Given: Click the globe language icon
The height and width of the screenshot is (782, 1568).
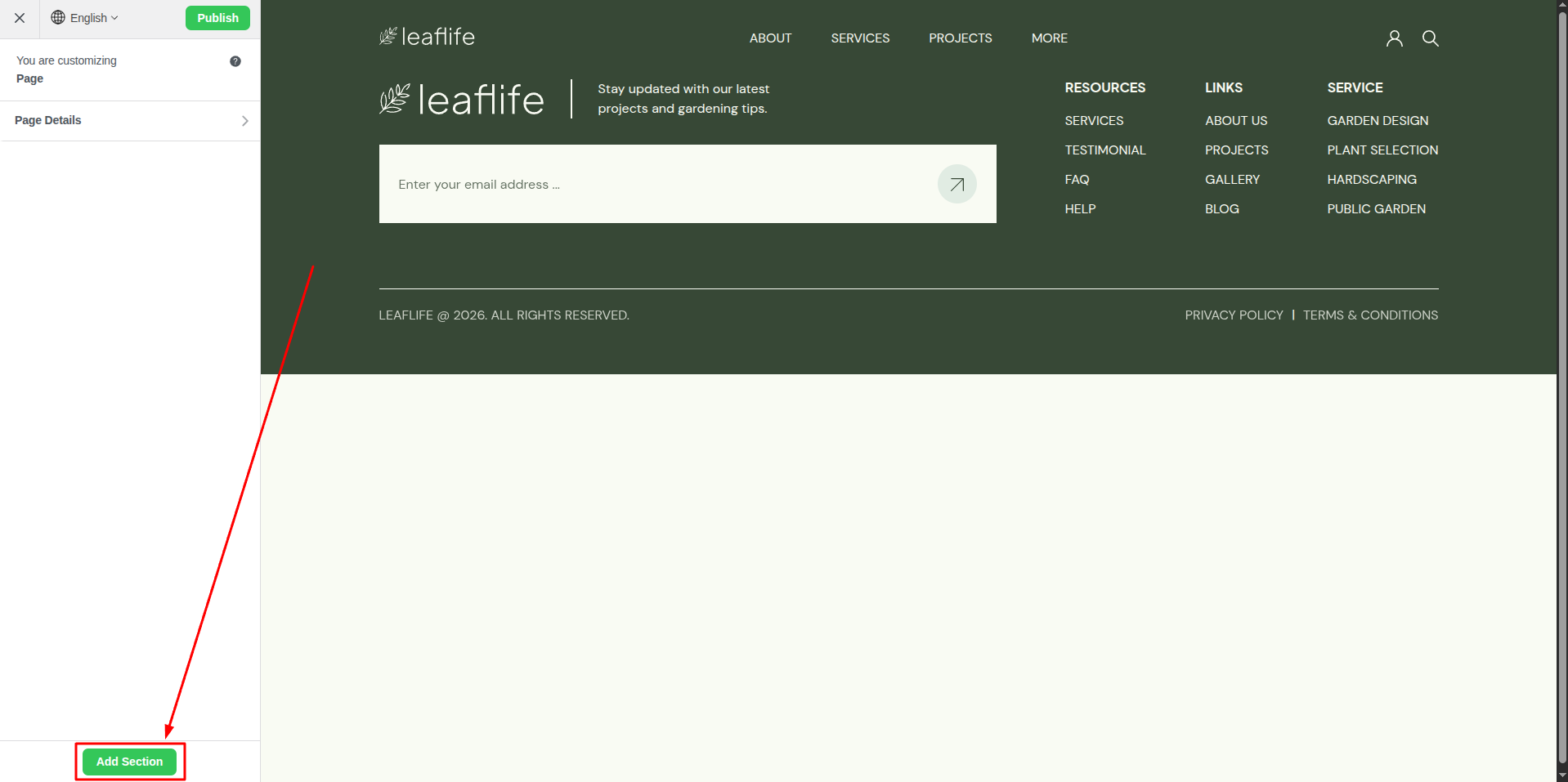Looking at the screenshot, I should click(58, 18).
